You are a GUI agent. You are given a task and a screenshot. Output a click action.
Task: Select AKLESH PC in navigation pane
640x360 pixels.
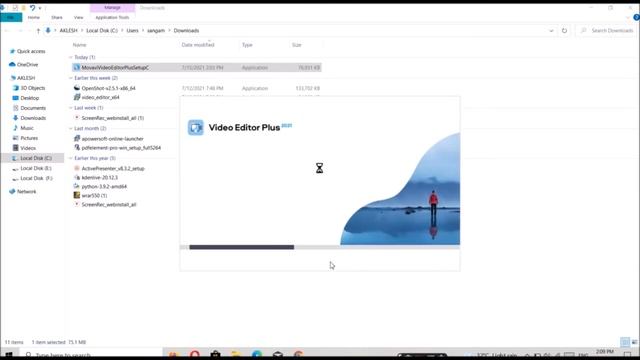(x=23, y=78)
